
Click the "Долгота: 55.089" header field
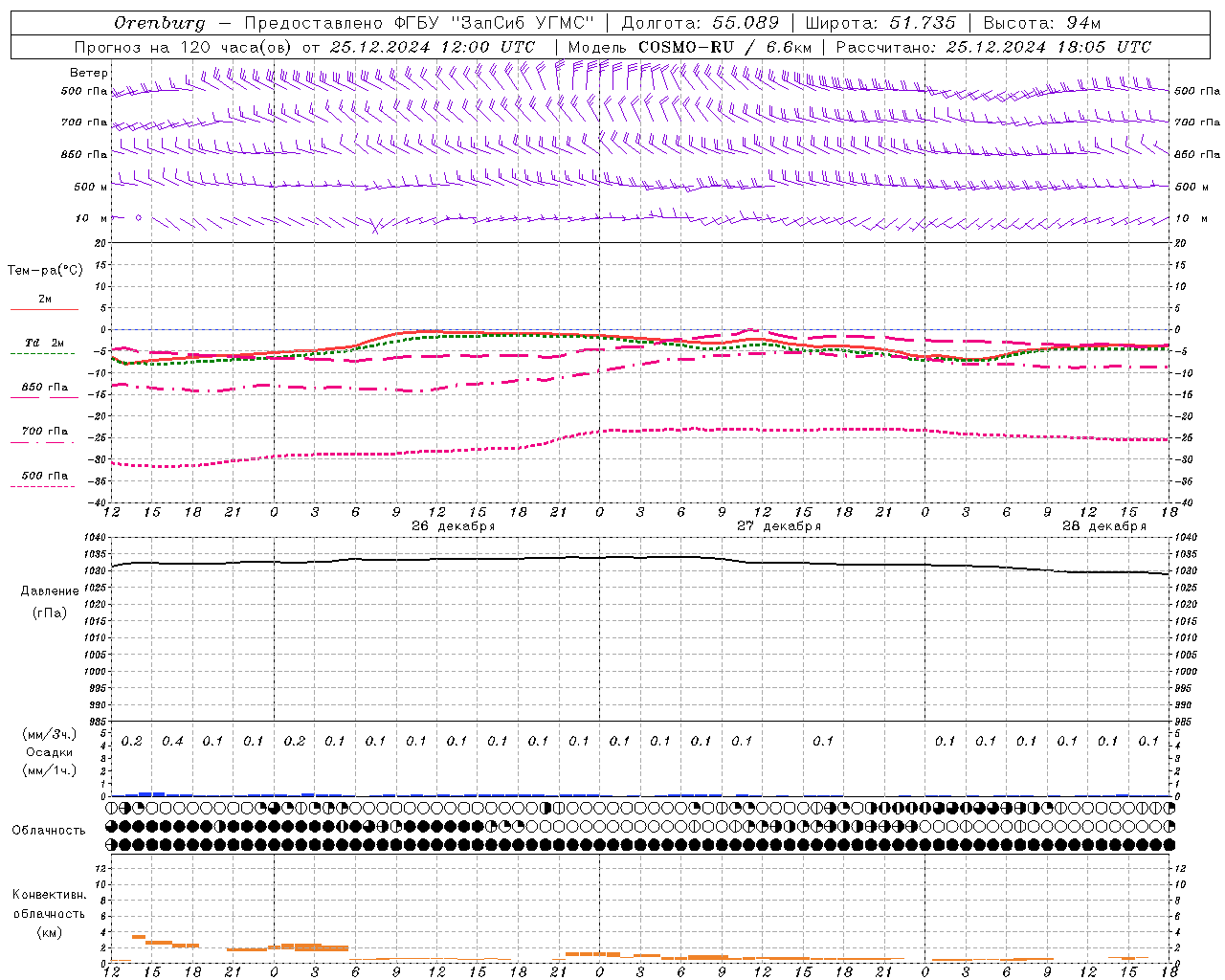point(701,23)
